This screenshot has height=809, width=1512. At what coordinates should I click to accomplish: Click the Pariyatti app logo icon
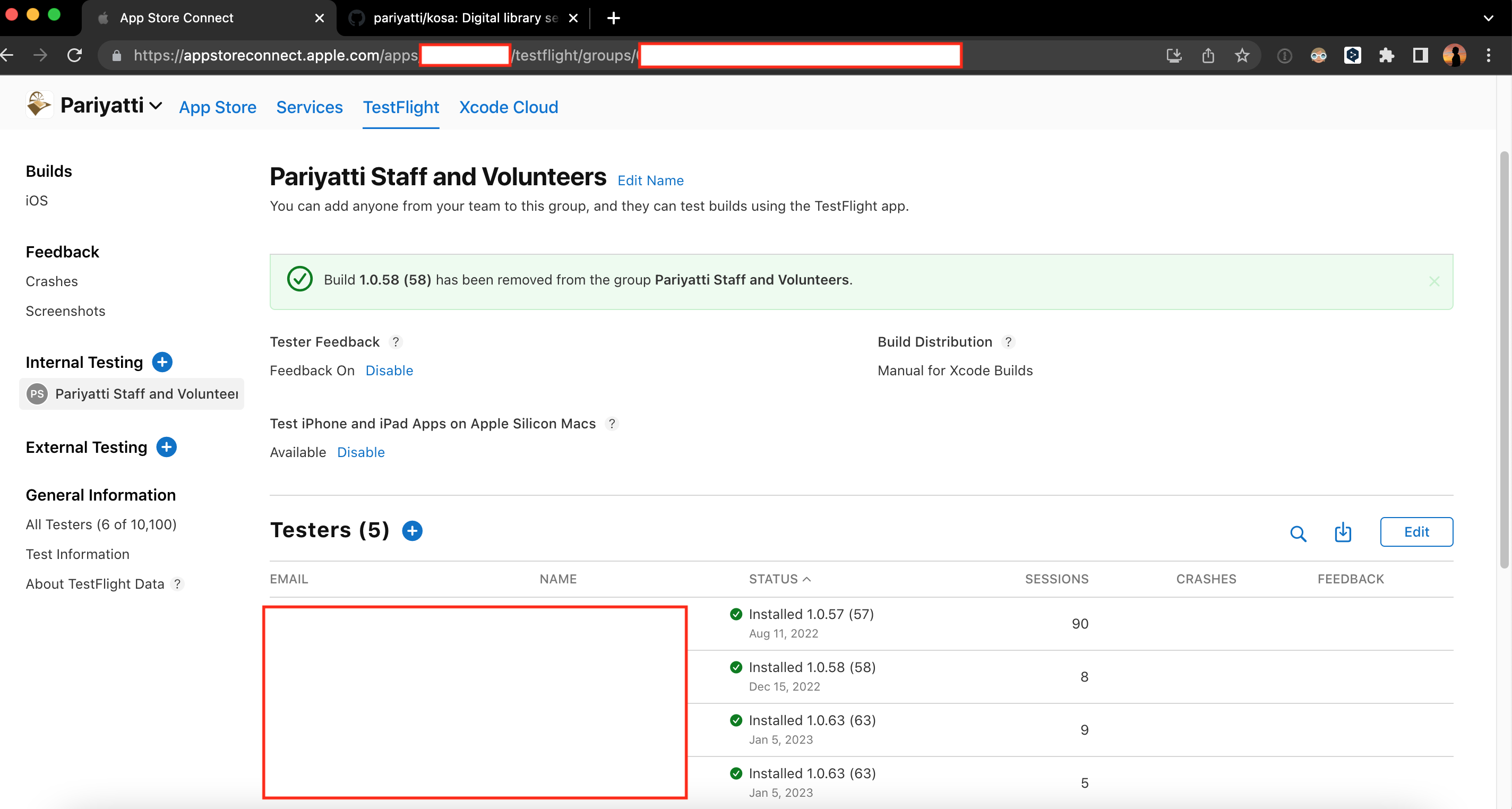tap(39, 105)
